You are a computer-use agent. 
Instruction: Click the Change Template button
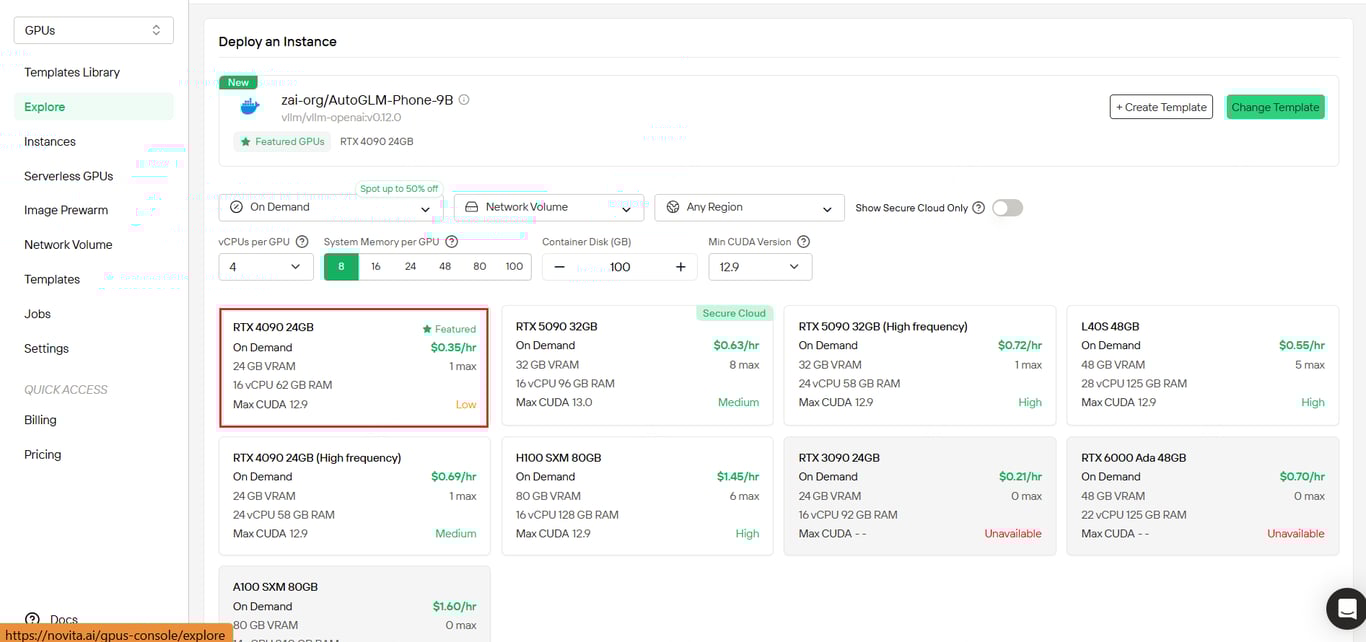(1275, 107)
